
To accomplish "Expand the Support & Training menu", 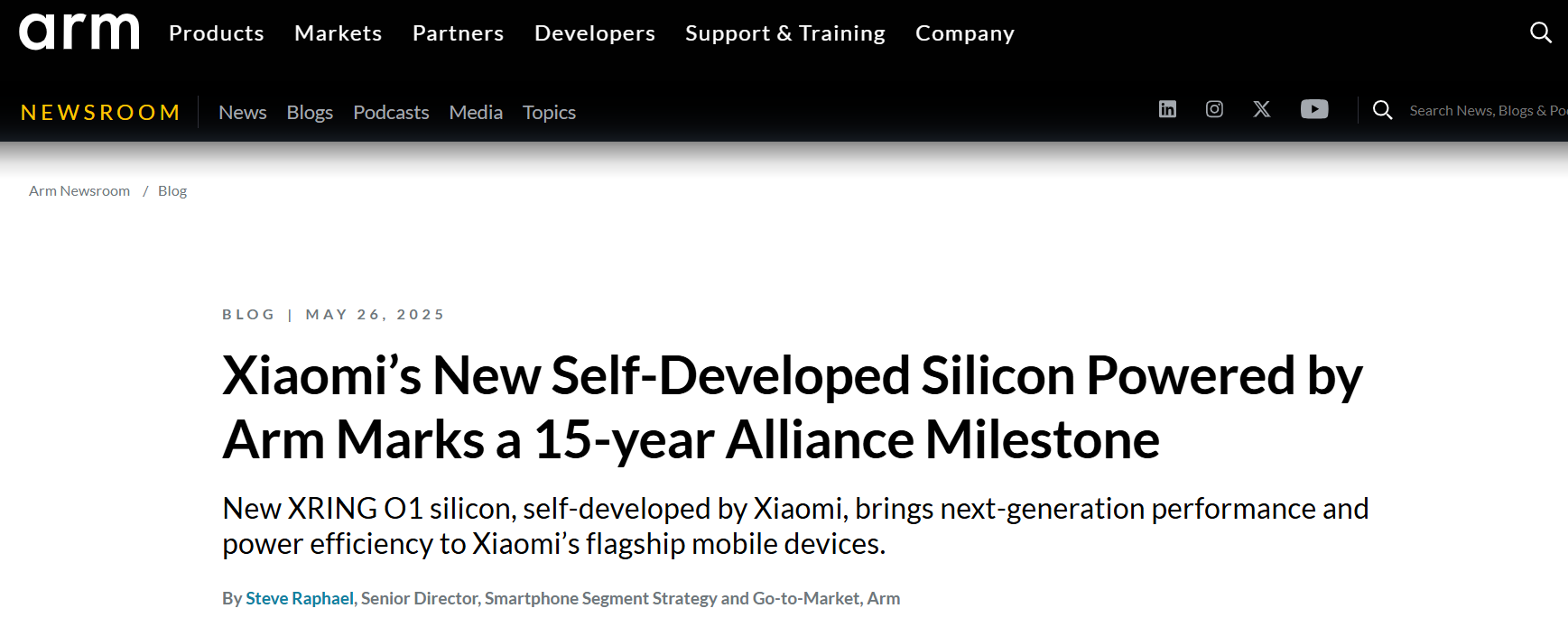I will (785, 33).
